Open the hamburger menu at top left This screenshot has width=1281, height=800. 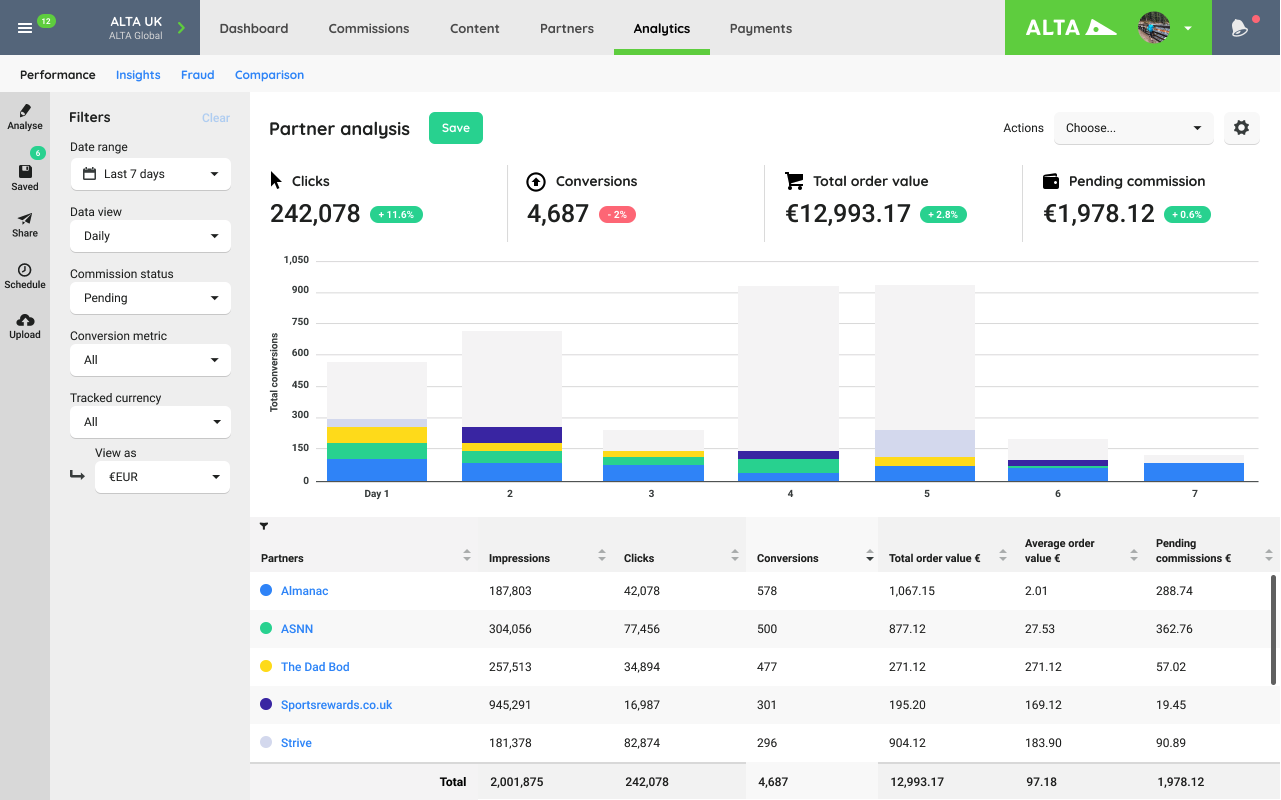(27, 27)
